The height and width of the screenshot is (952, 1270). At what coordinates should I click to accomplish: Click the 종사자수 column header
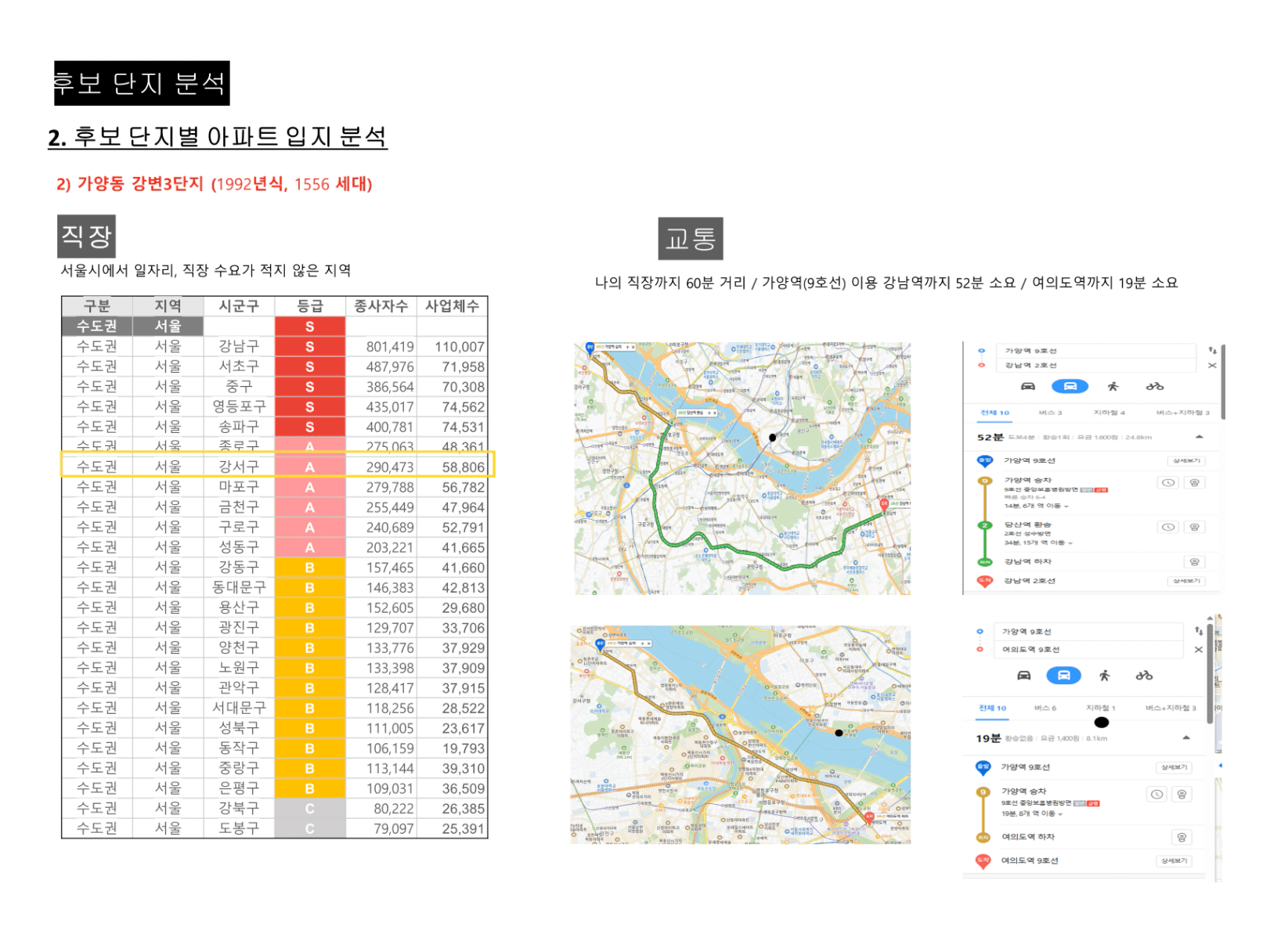381,306
